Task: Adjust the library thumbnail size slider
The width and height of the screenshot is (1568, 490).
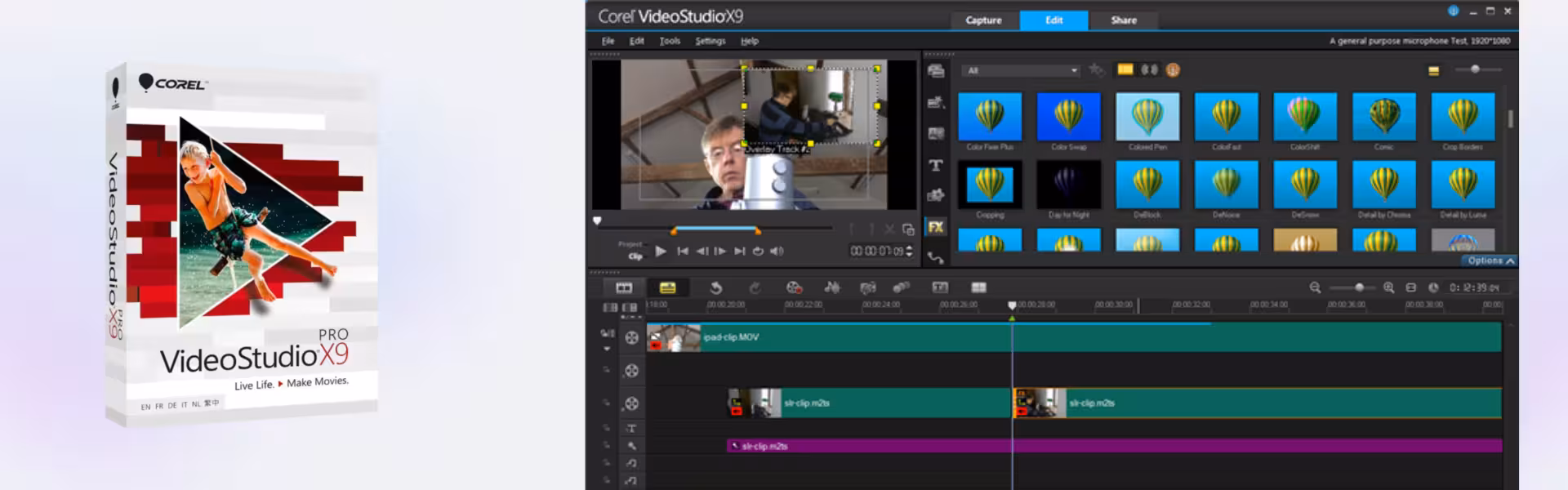Action: tap(1475, 69)
